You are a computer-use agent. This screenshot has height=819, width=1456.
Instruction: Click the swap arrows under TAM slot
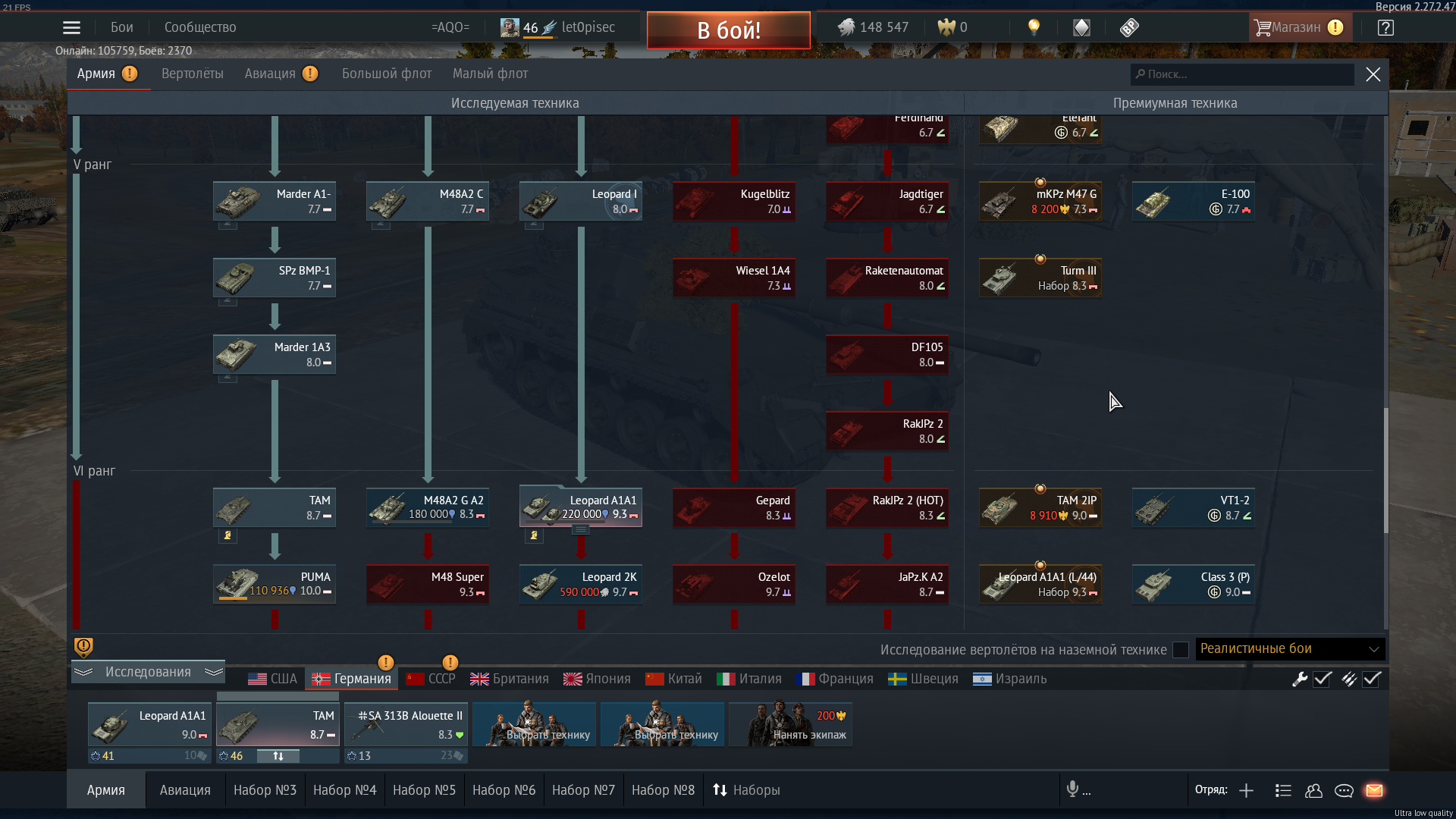(x=278, y=756)
